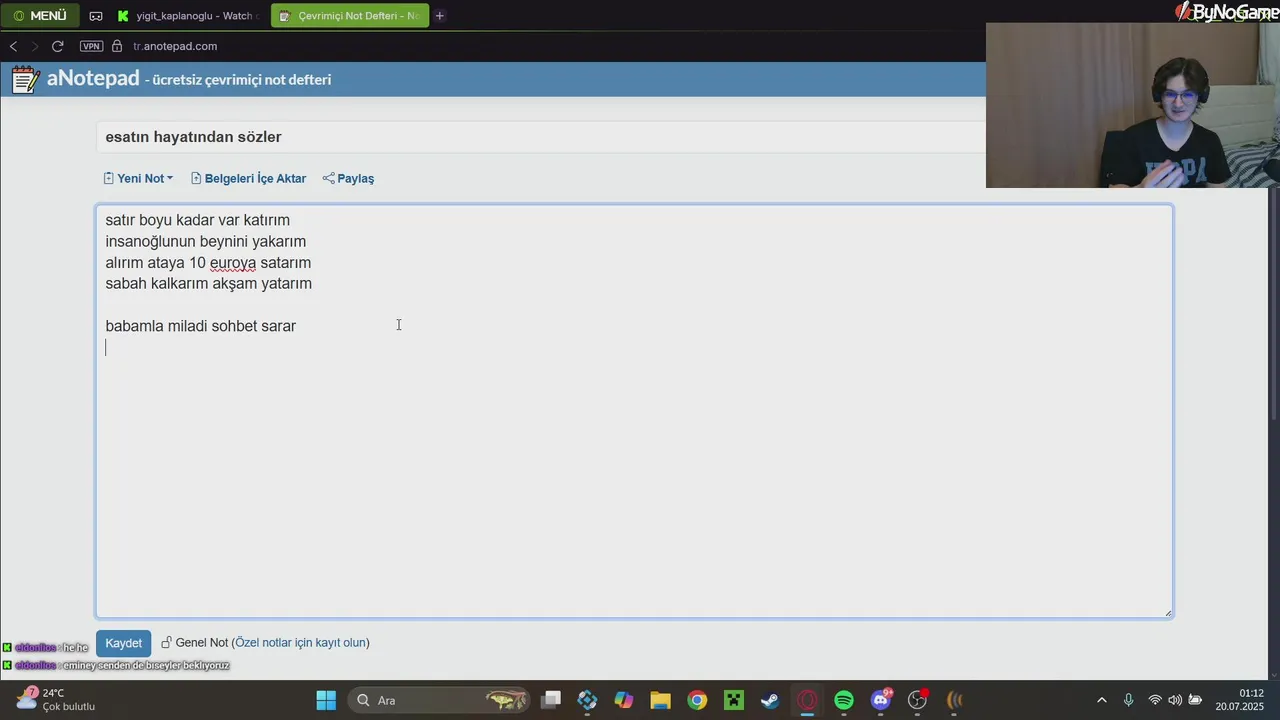The image size is (1280, 720).
Task: Open Microsoft Copilot from the taskbar
Action: pyautogui.click(x=624, y=700)
